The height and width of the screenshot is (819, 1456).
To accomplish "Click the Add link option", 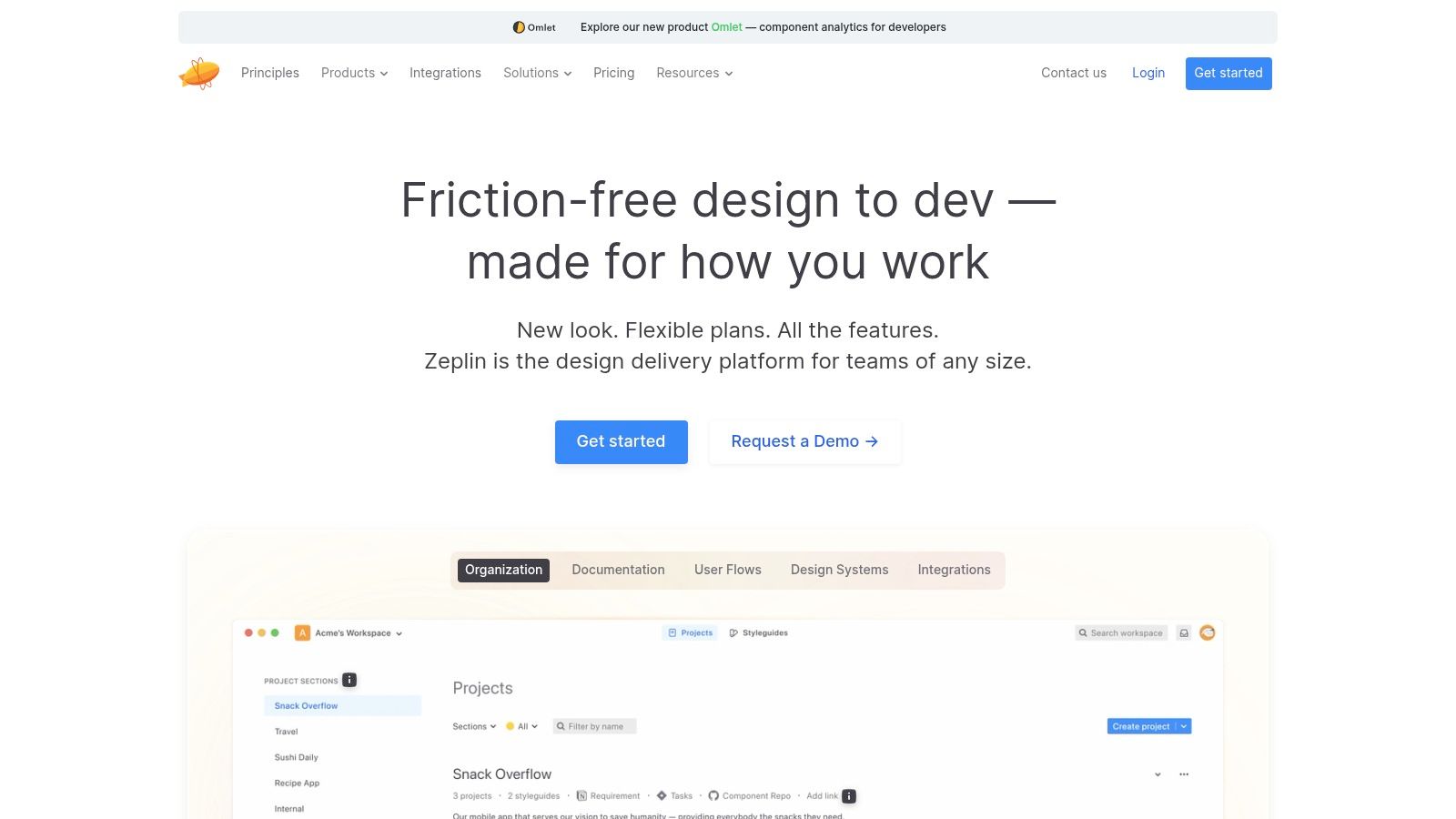I will click(822, 795).
